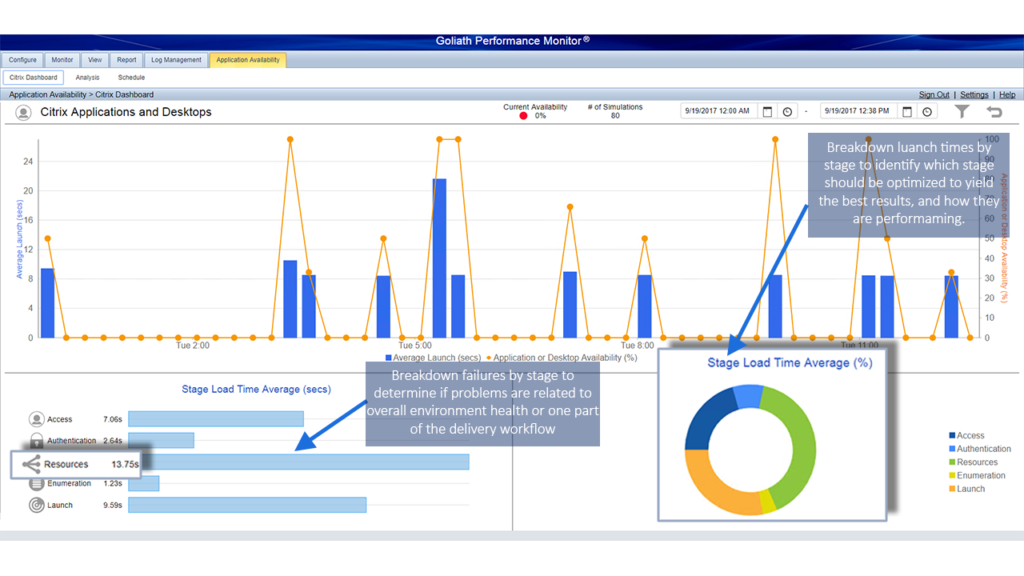Viewport: 1024px width, 576px height.
Task: Switch to the Monitor tab
Action: (x=62, y=60)
